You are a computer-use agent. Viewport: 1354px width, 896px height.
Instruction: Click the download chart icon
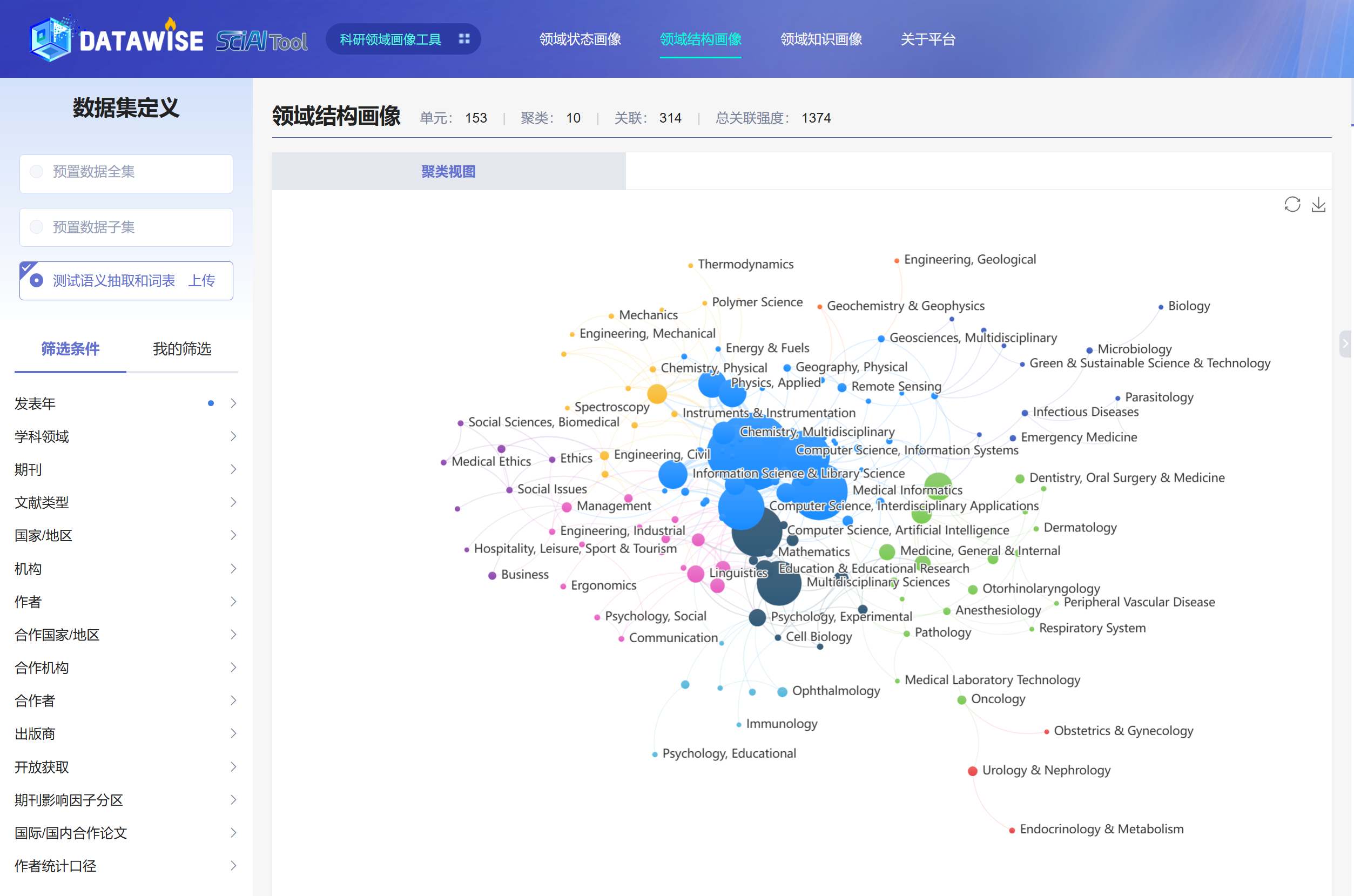(1318, 205)
